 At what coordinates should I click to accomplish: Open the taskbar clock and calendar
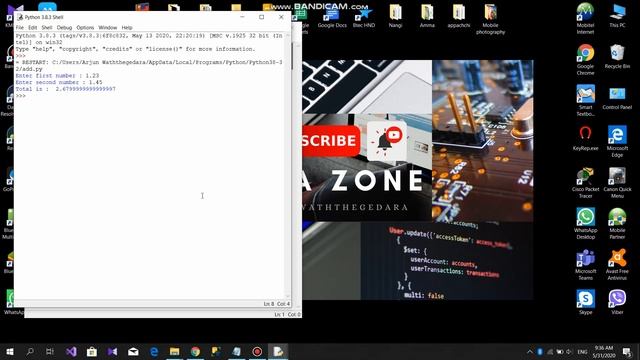pyautogui.click(x=604, y=351)
